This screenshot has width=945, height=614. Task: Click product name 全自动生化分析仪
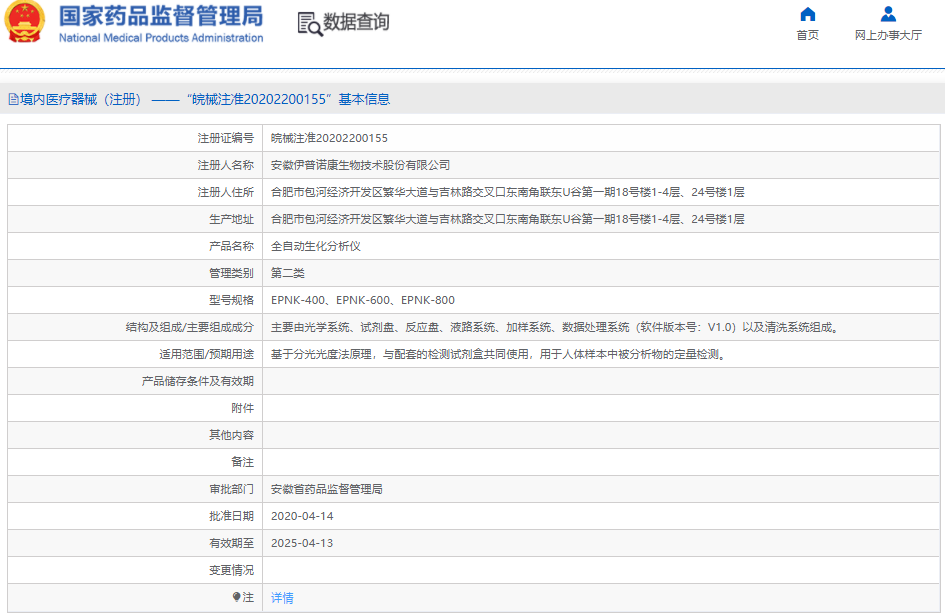click(315, 246)
